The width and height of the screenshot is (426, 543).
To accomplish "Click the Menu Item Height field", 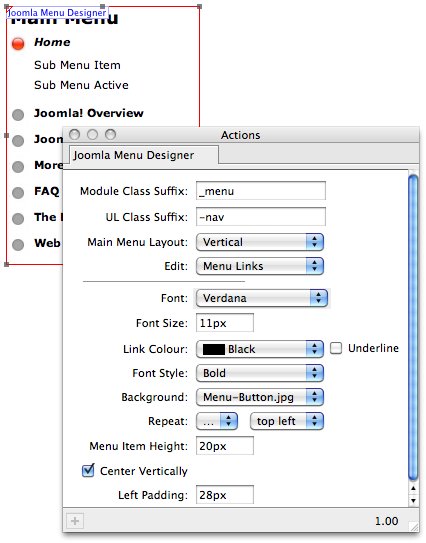I will click(225, 446).
